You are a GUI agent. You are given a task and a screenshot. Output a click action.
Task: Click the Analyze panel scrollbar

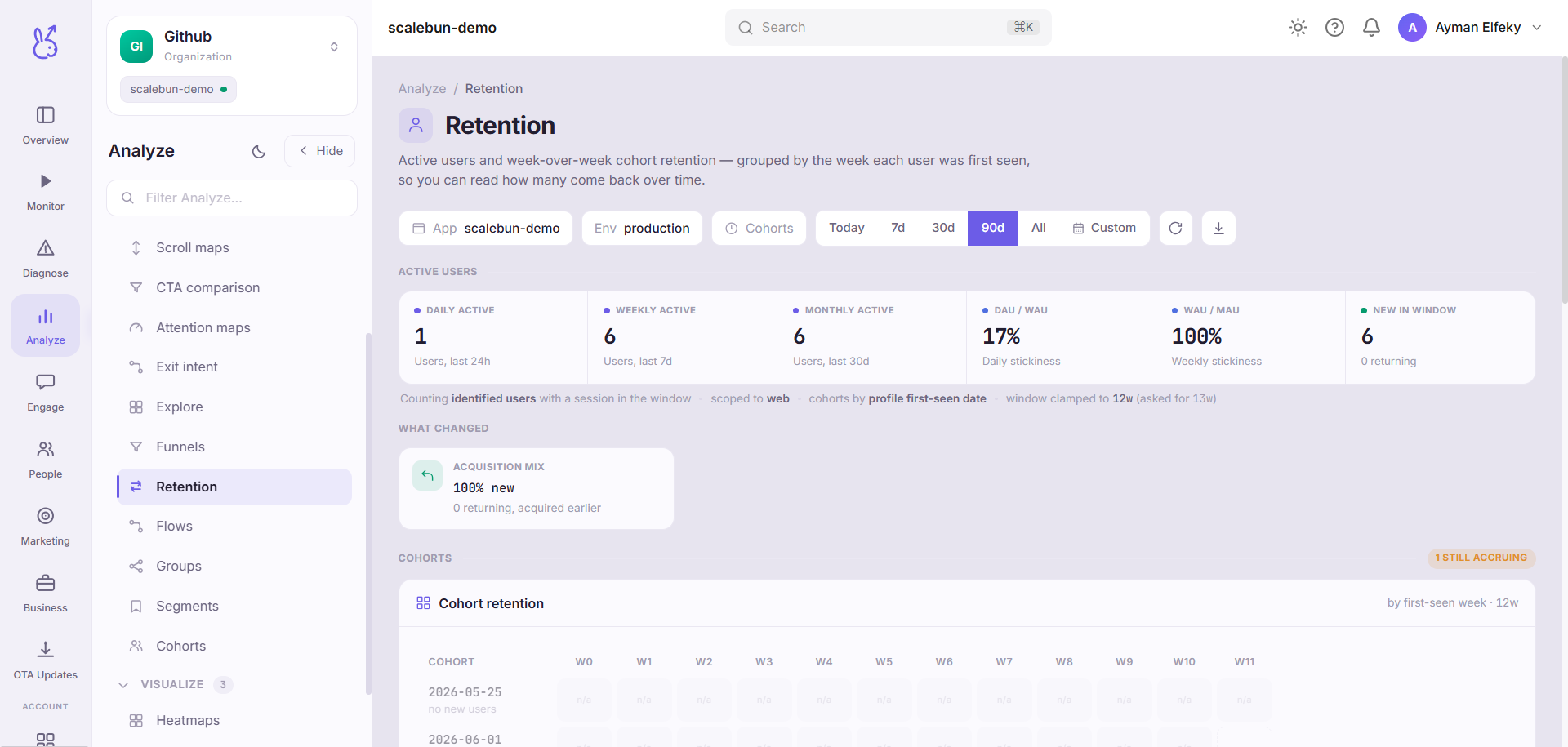point(368,514)
